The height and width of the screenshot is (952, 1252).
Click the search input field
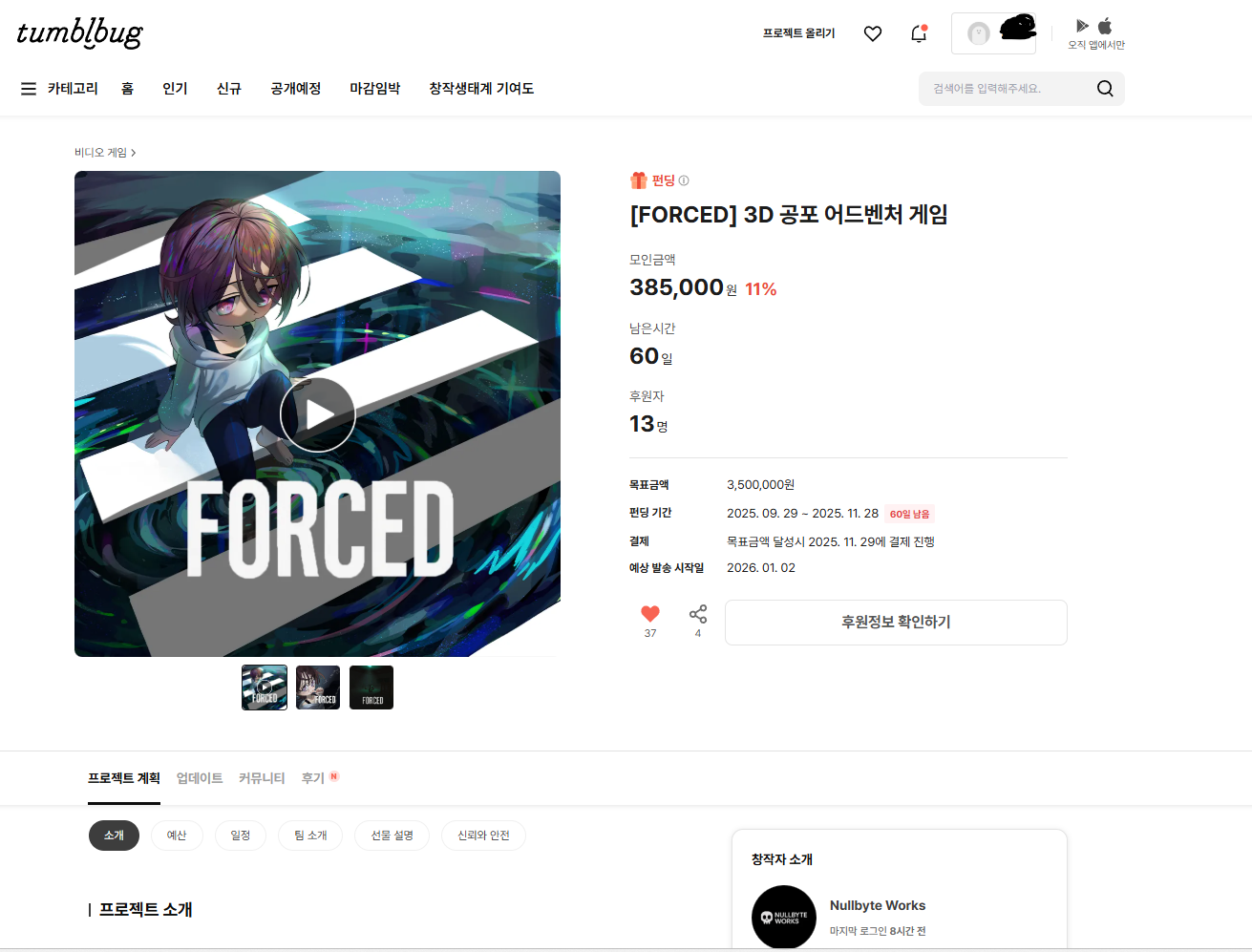(x=1008, y=89)
